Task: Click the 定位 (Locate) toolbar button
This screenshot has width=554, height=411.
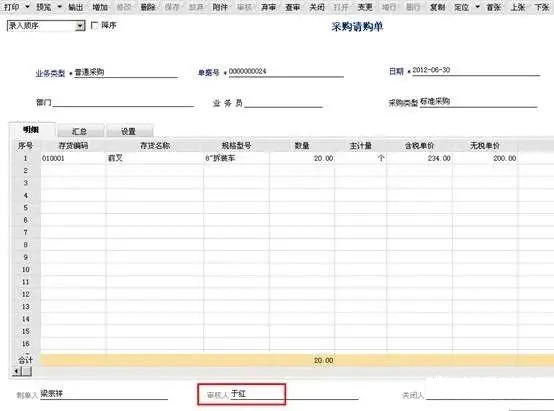Action: pos(461,7)
